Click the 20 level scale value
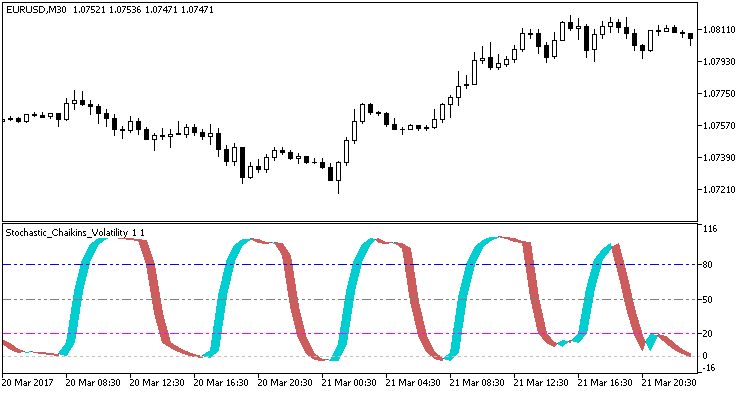 coord(707,334)
